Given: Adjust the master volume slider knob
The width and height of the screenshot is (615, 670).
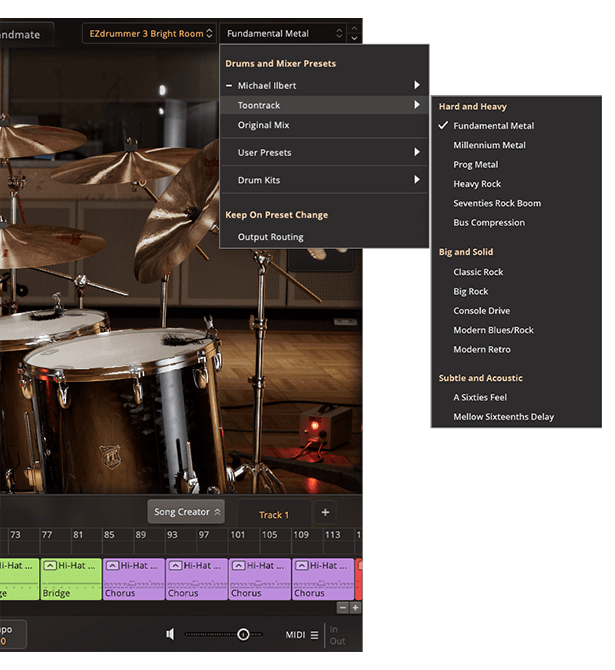Looking at the screenshot, I should [x=242, y=634].
